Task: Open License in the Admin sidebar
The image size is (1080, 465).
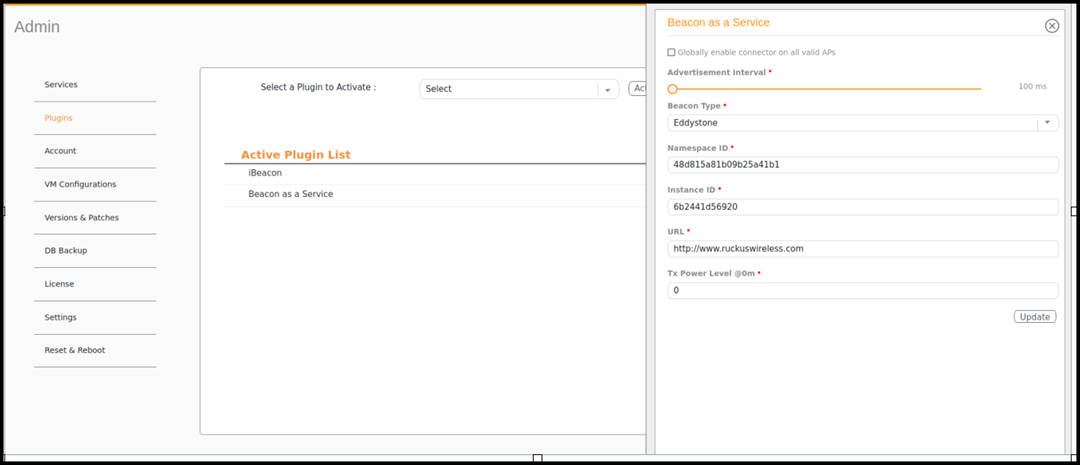Action: [x=59, y=284]
